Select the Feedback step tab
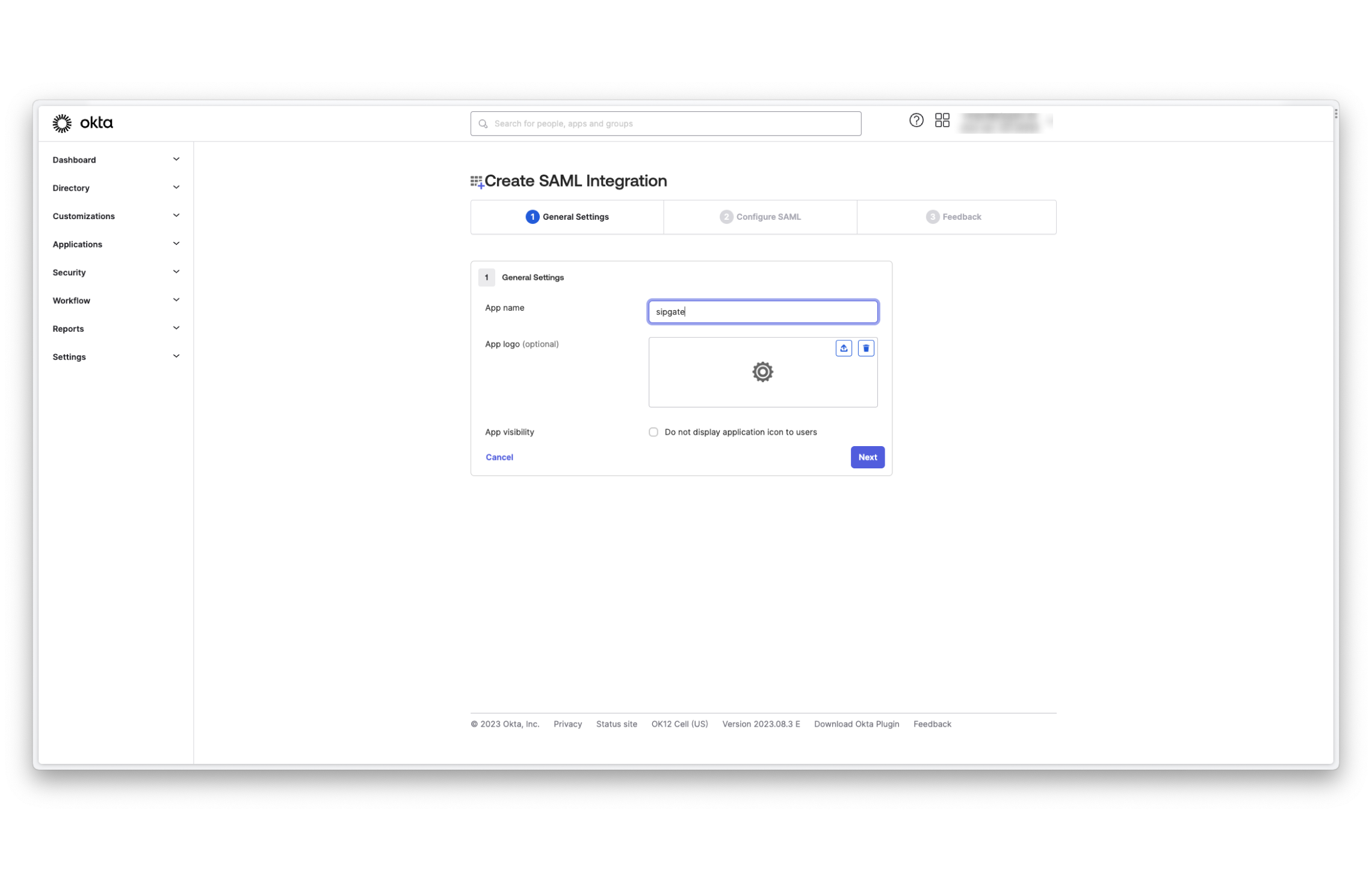The image size is (1372, 891). [956, 217]
